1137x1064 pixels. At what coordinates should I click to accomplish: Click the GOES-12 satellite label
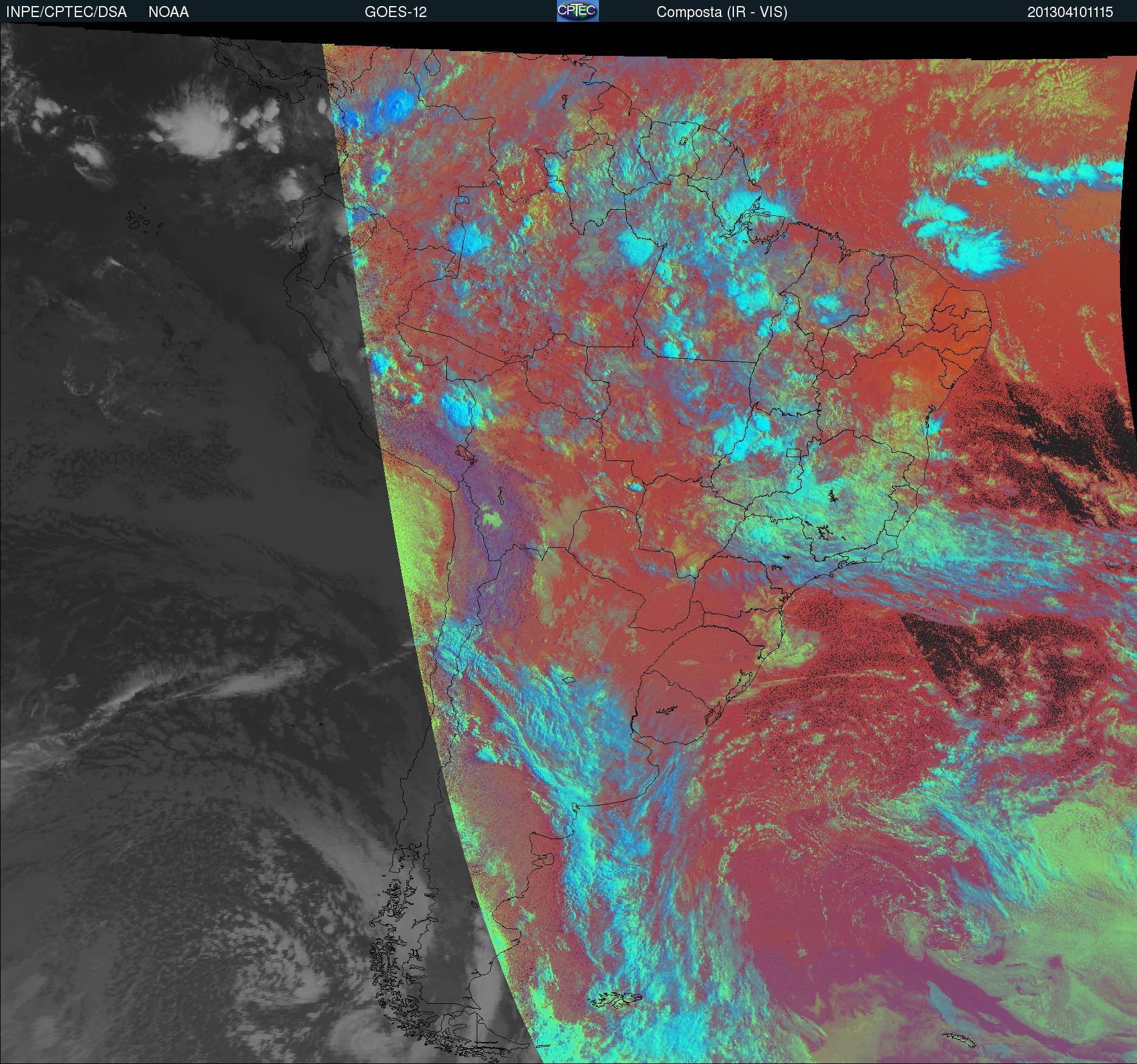click(x=395, y=12)
